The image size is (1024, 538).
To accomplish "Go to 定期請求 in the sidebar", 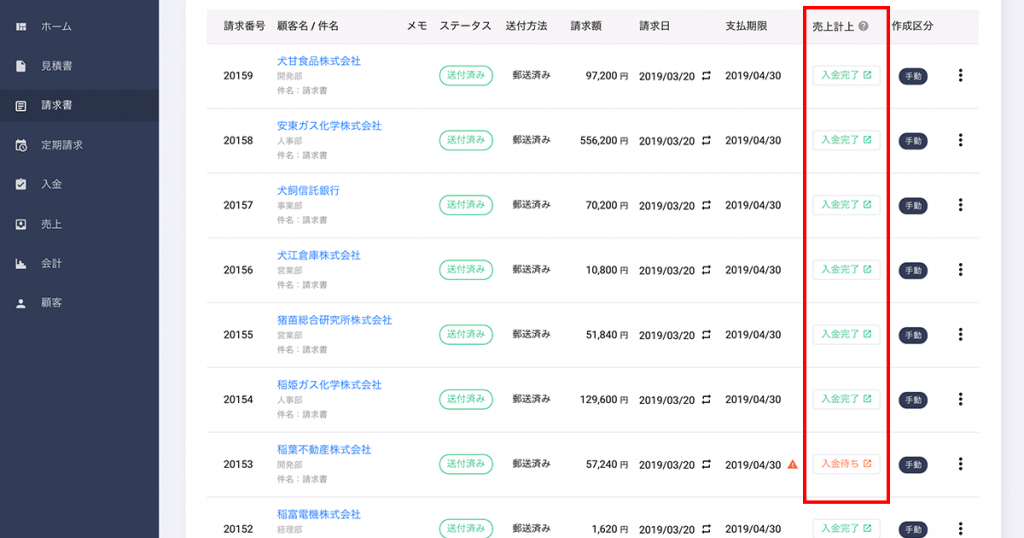I will pos(79,145).
